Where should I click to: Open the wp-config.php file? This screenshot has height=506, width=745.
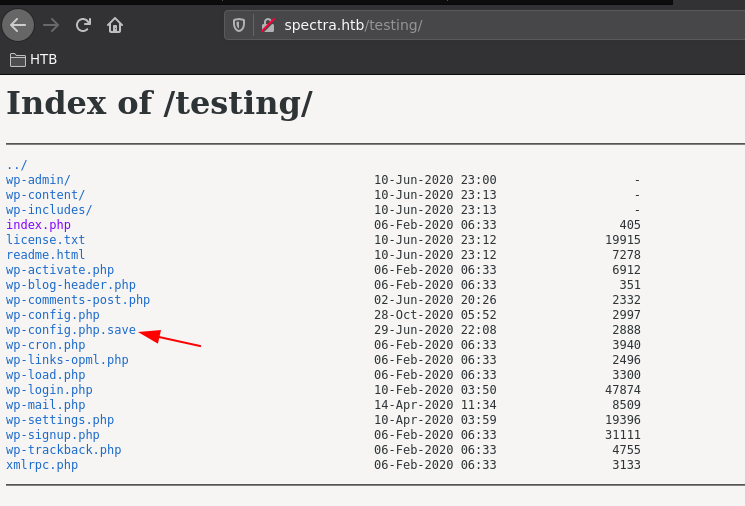pyautogui.click(x=52, y=315)
